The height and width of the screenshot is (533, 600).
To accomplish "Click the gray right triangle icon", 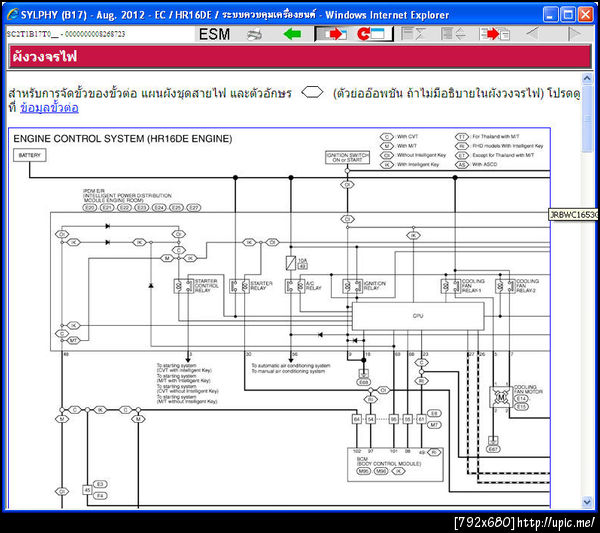I will pos(574,34).
